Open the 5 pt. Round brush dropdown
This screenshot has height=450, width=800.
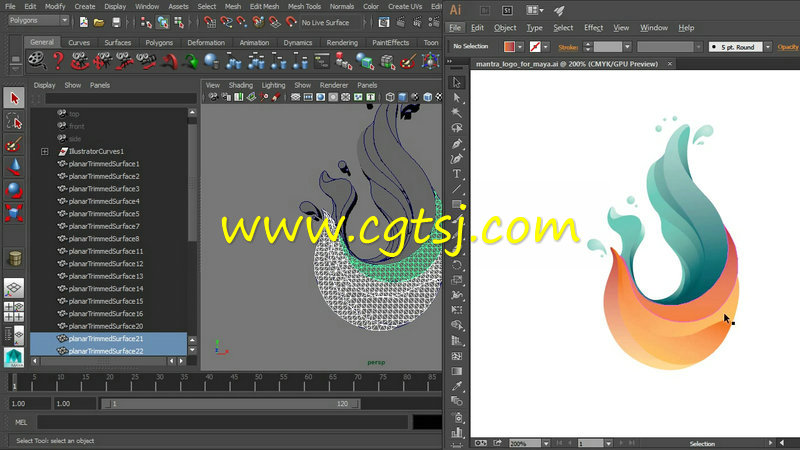click(x=768, y=47)
